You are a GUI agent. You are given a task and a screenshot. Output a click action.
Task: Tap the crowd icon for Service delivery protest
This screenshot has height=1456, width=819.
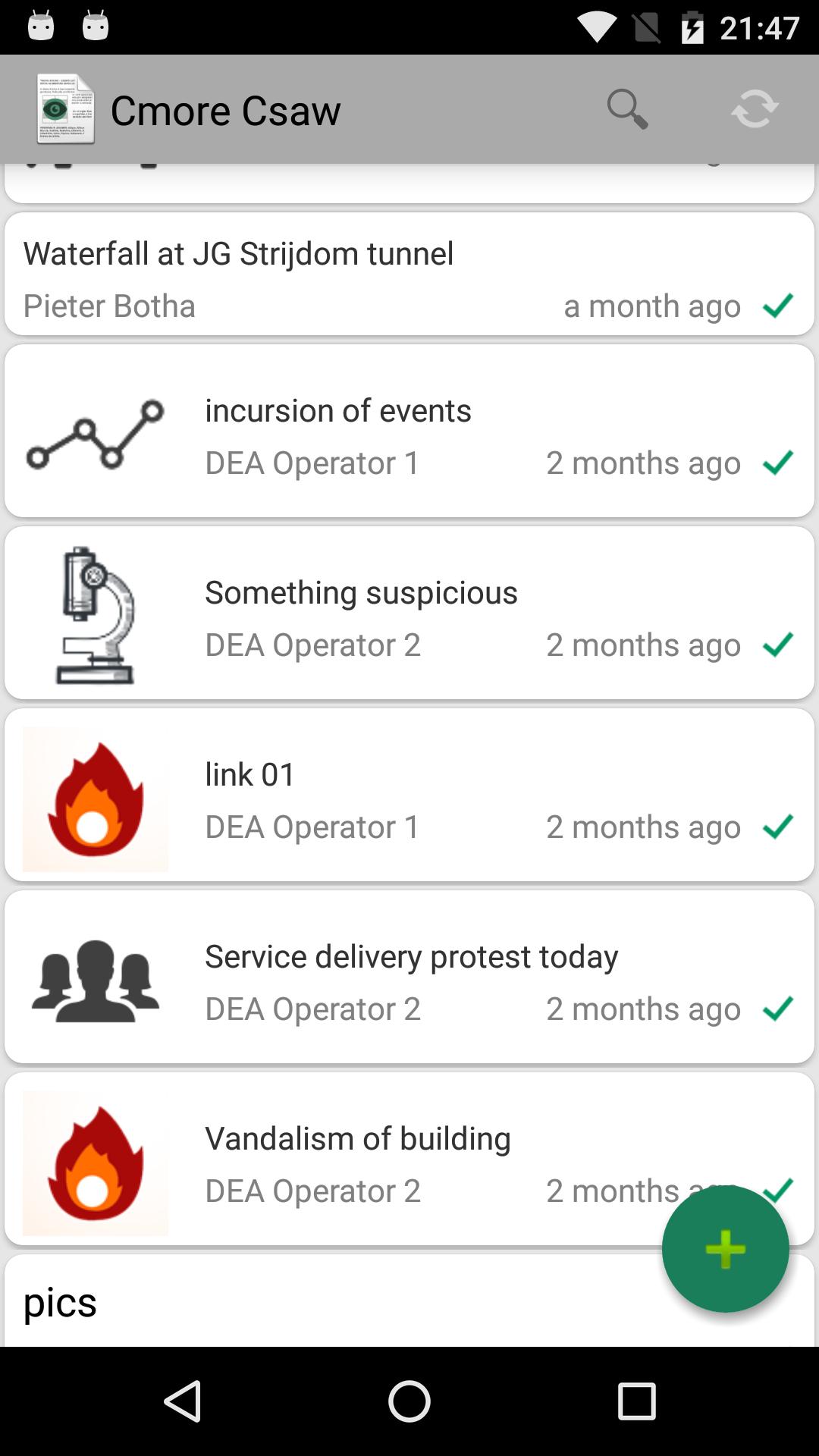click(x=95, y=981)
